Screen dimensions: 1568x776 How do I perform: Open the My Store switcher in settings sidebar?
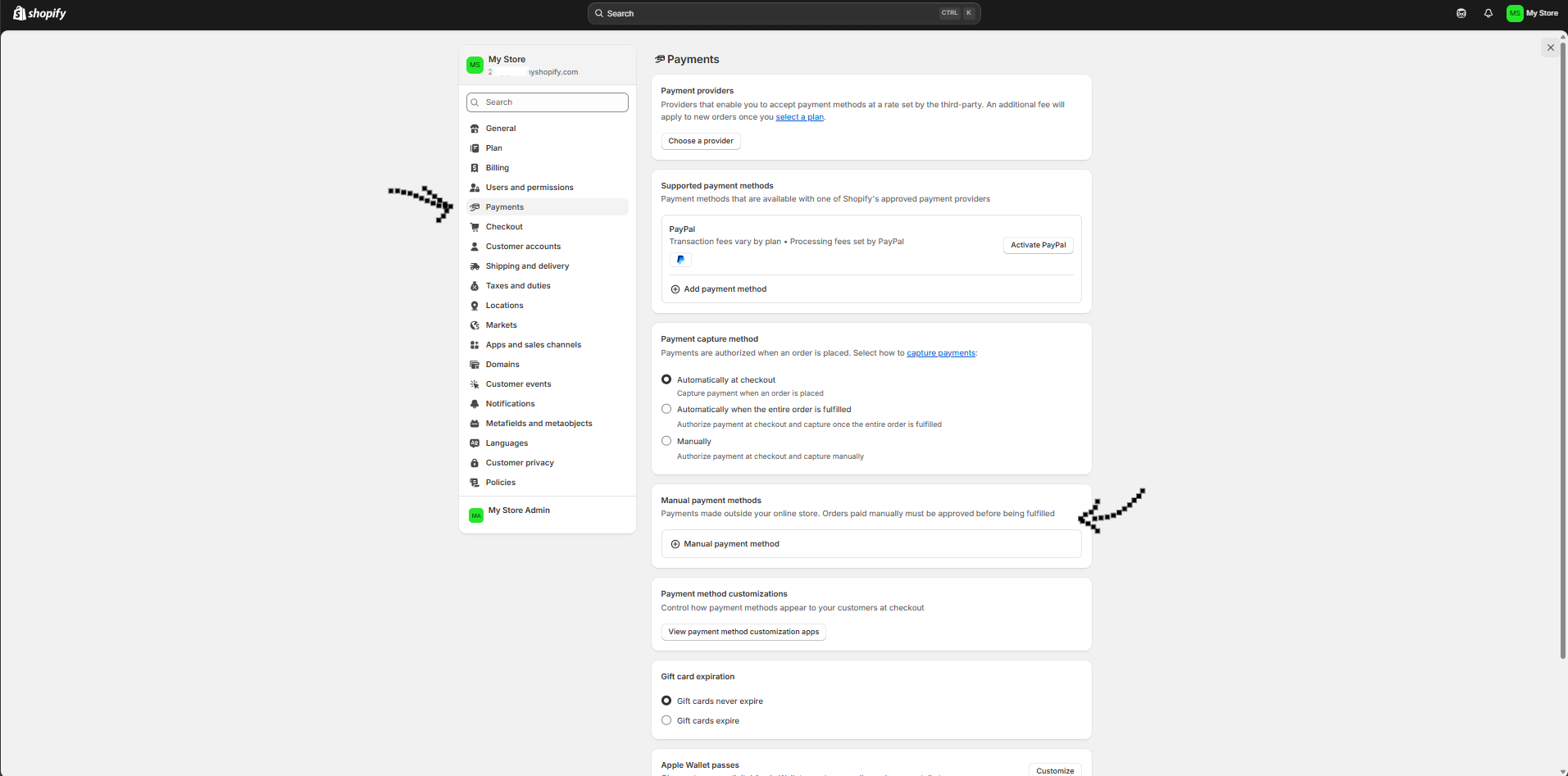click(x=548, y=66)
